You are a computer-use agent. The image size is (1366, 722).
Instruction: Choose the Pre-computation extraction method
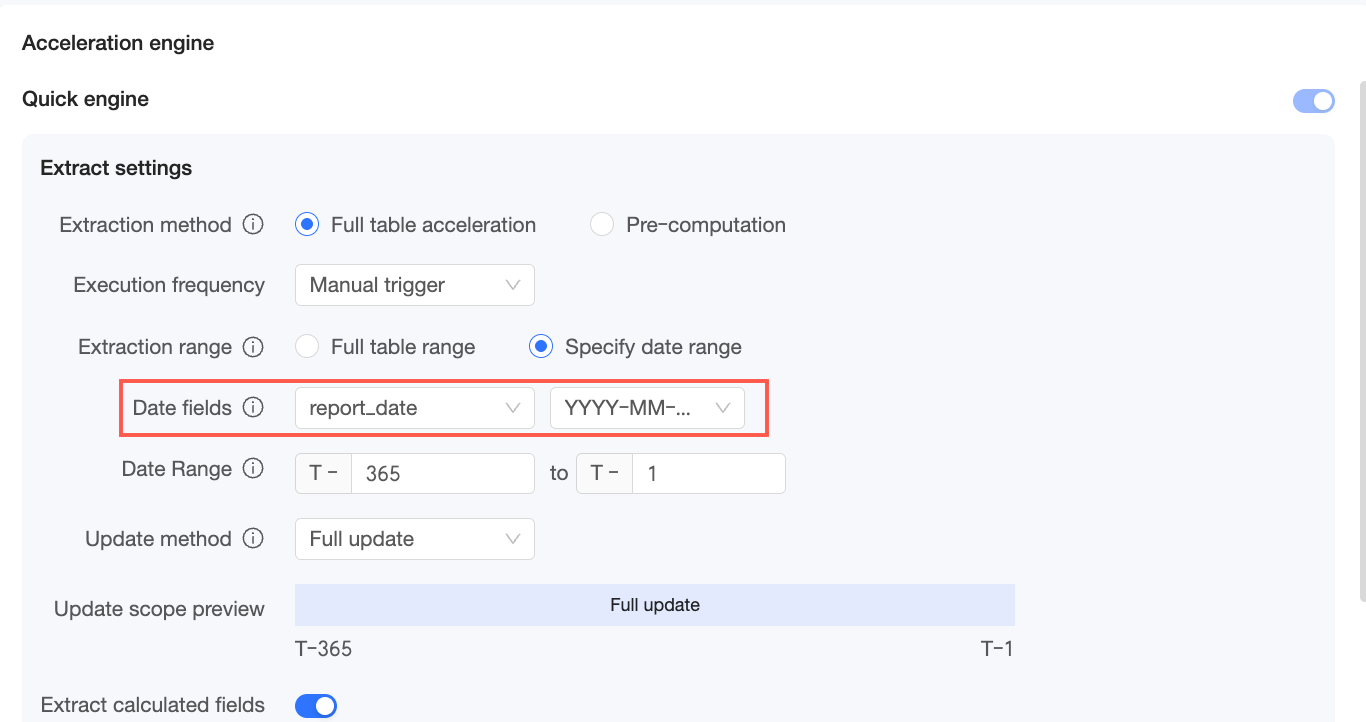click(602, 225)
